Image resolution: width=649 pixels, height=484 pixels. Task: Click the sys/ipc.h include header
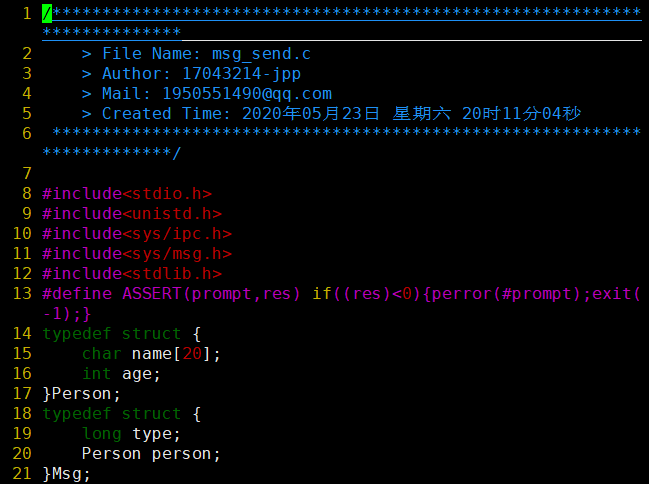pyautogui.click(x=177, y=234)
